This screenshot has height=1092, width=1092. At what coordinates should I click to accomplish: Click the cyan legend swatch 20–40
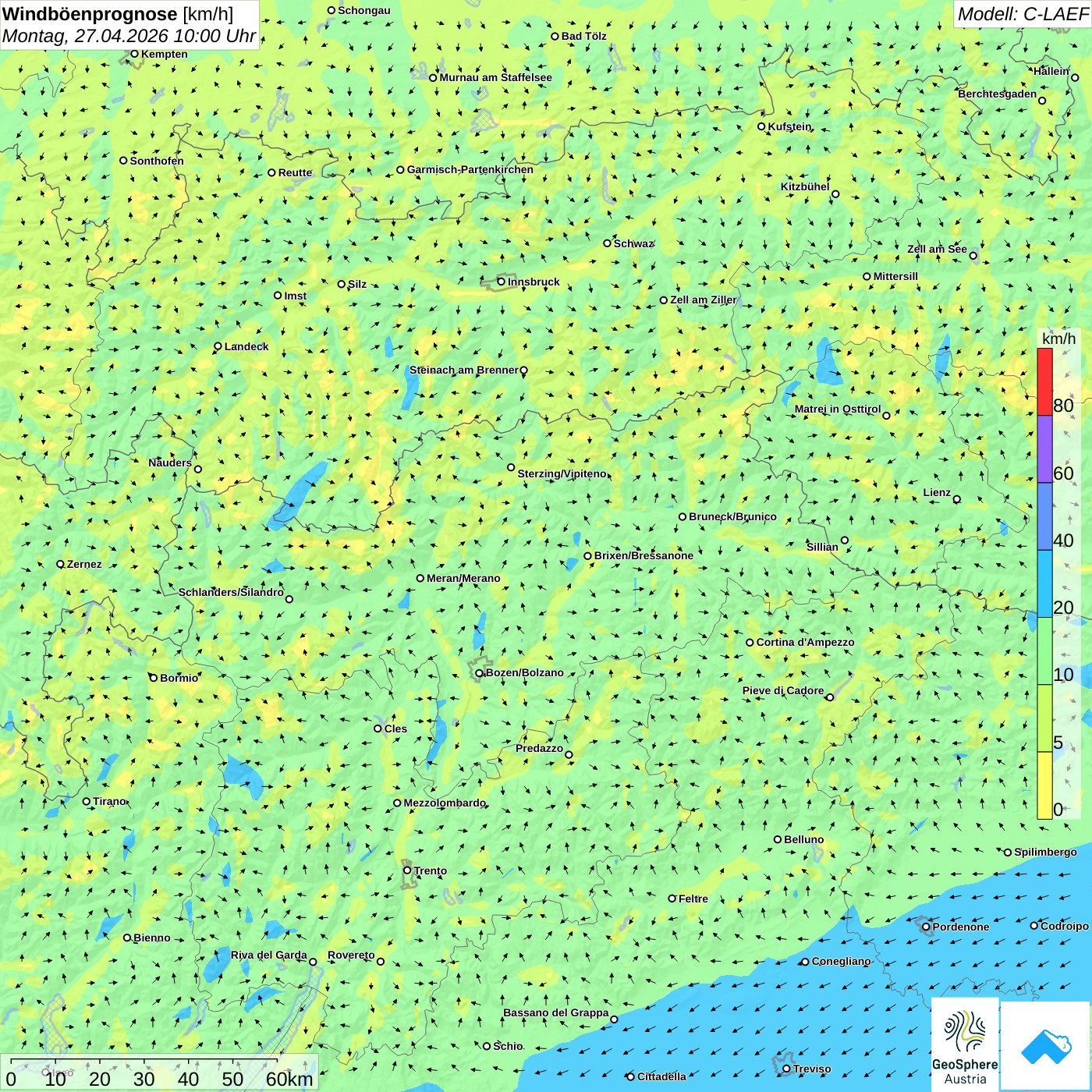click(1044, 583)
